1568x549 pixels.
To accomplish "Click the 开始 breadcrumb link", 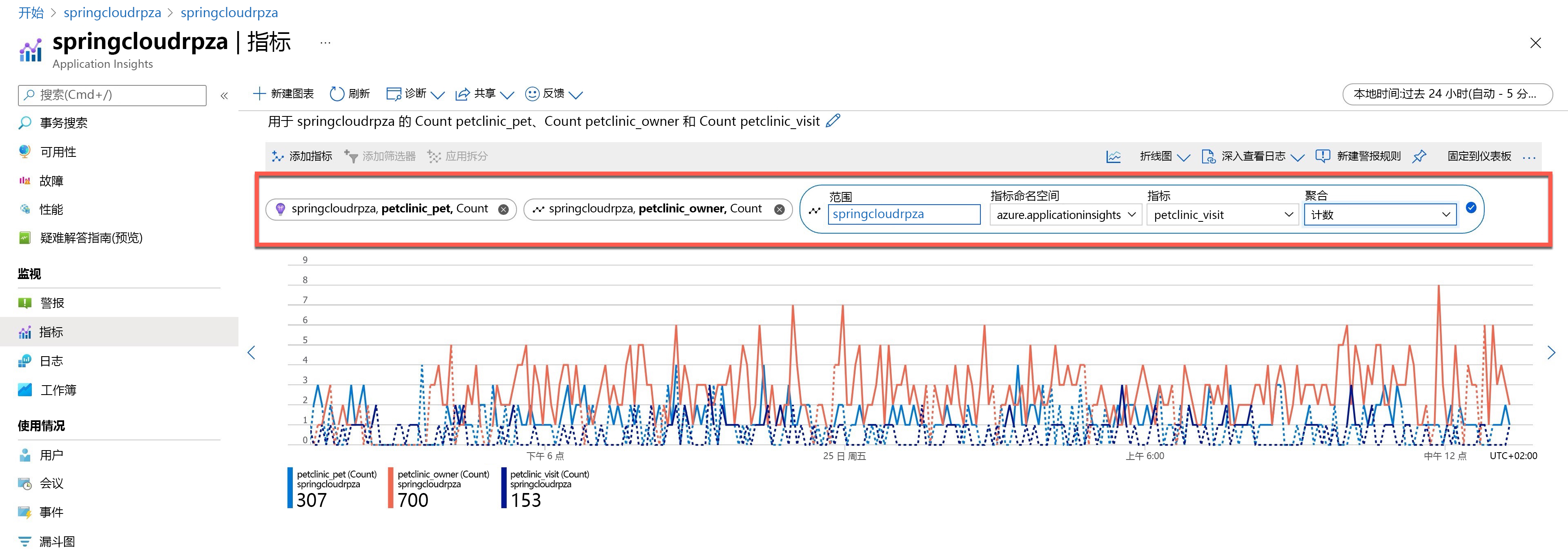I will [x=31, y=13].
